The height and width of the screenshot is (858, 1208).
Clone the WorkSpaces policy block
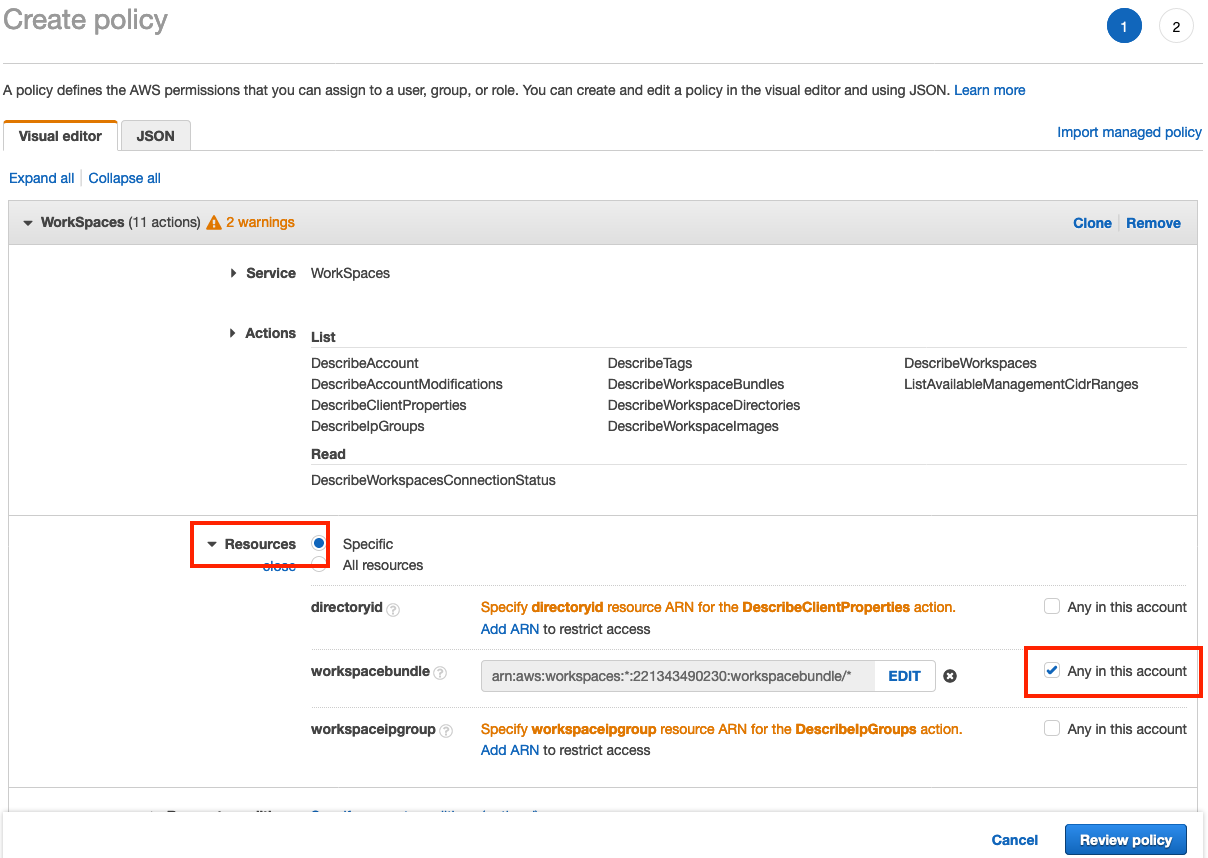pyautogui.click(x=1092, y=223)
